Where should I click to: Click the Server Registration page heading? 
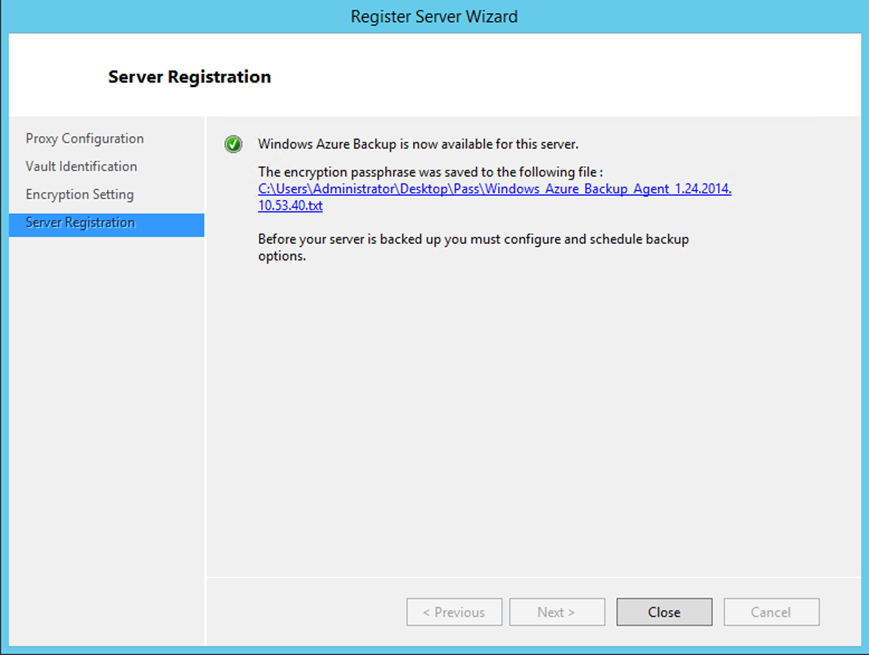(x=190, y=77)
